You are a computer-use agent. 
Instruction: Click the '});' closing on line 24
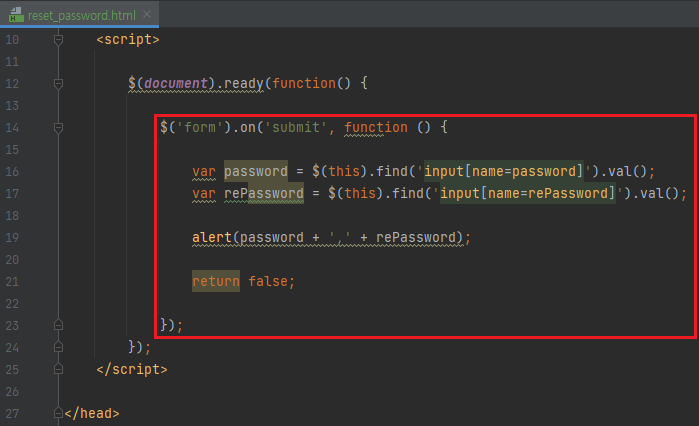tap(140, 347)
